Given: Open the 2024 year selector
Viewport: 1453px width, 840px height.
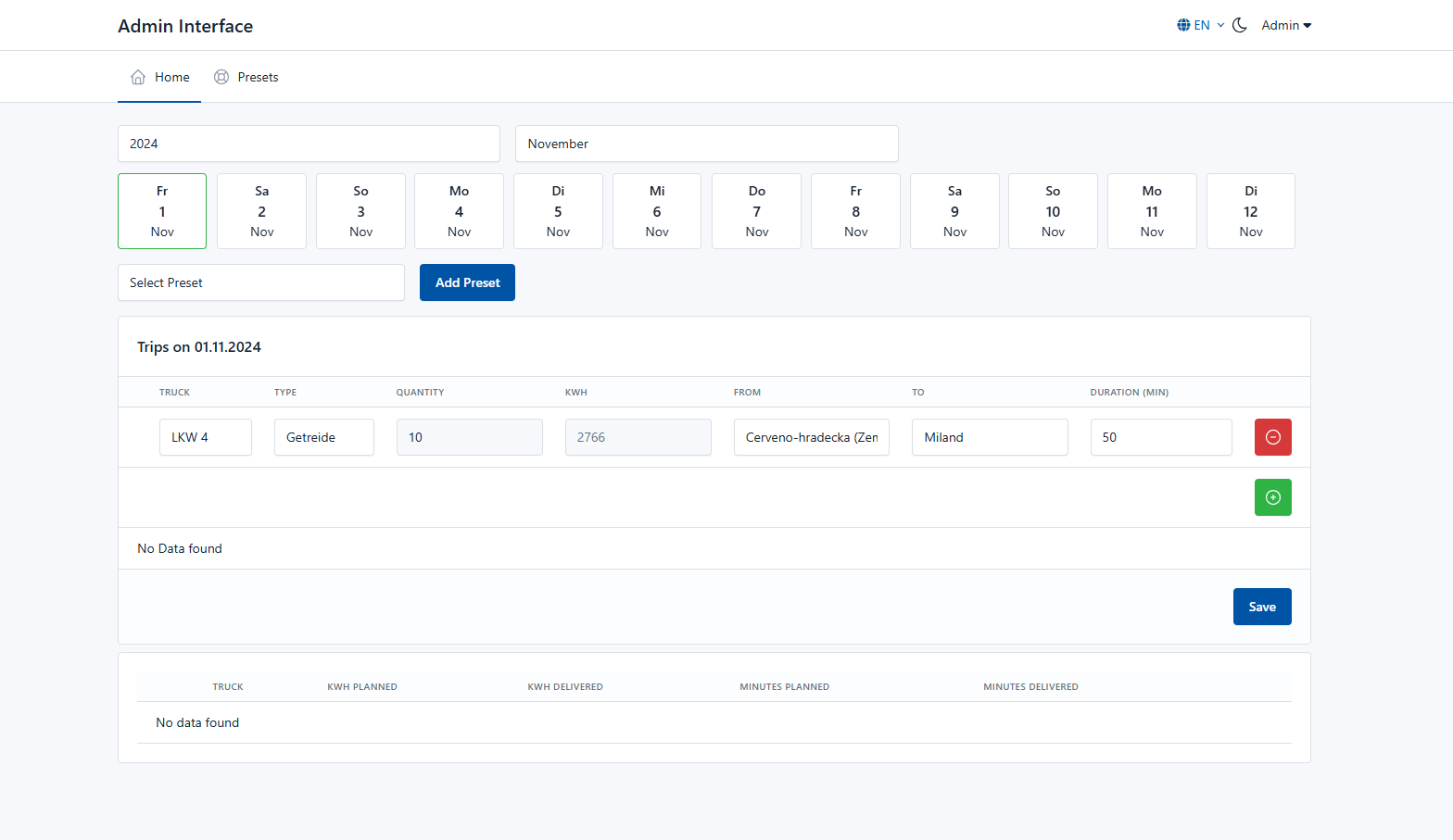Looking at the screenshot, I should pyautogui.click(x=309, y=144).
